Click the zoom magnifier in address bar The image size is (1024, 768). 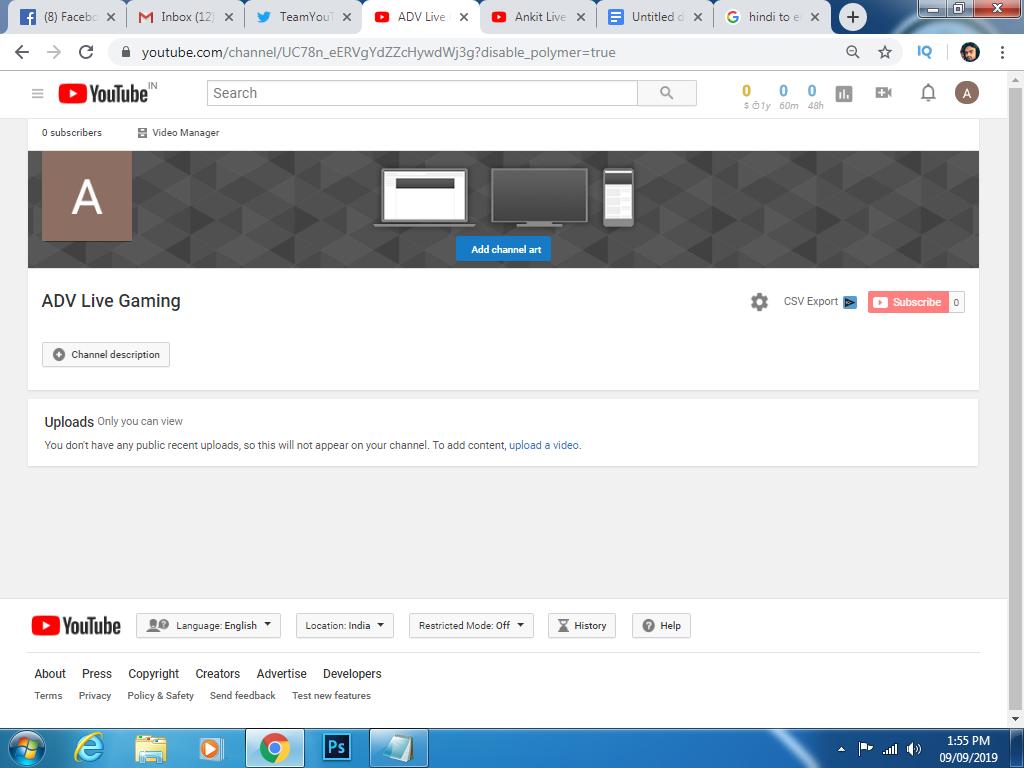[x=852, y=52]
